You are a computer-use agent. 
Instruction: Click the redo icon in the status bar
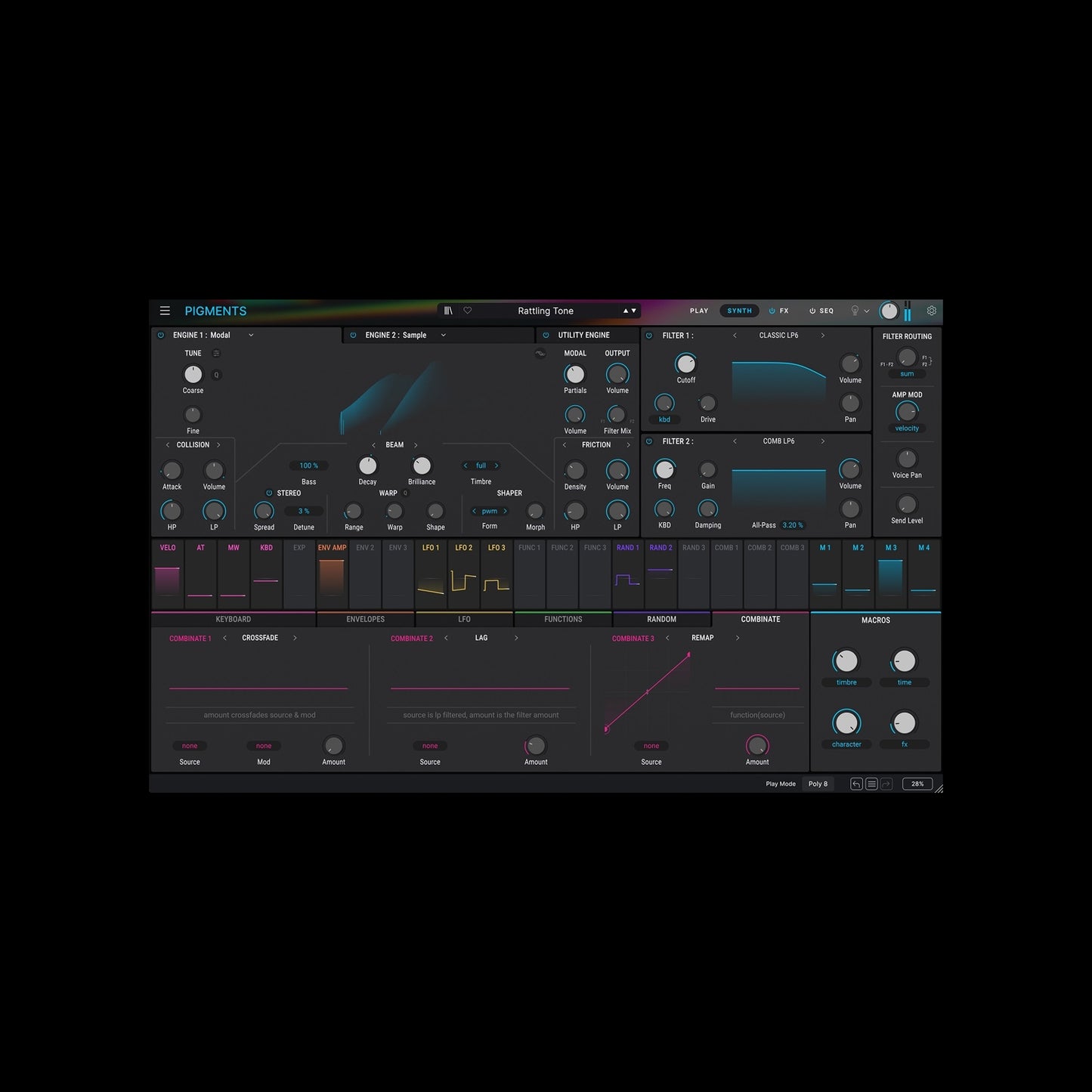(x=886, y=784)
